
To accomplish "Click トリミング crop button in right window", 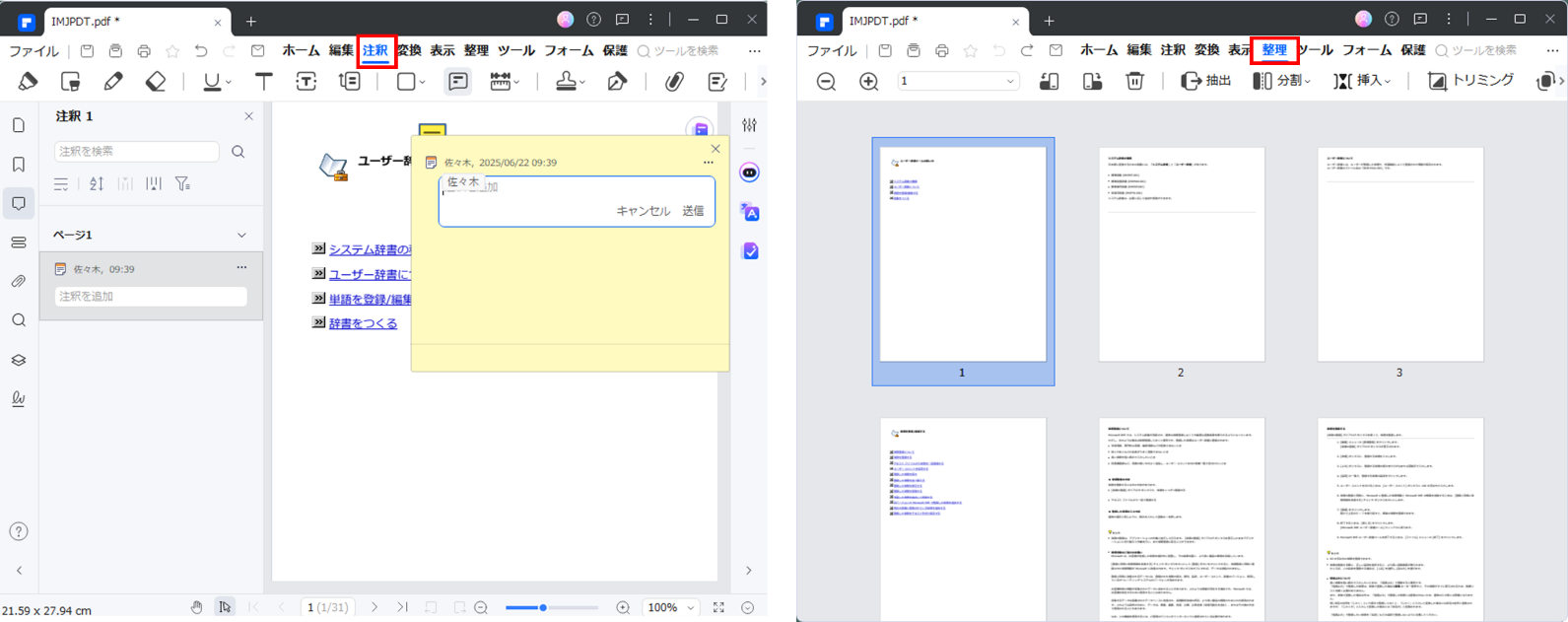I will [1470, 81].
